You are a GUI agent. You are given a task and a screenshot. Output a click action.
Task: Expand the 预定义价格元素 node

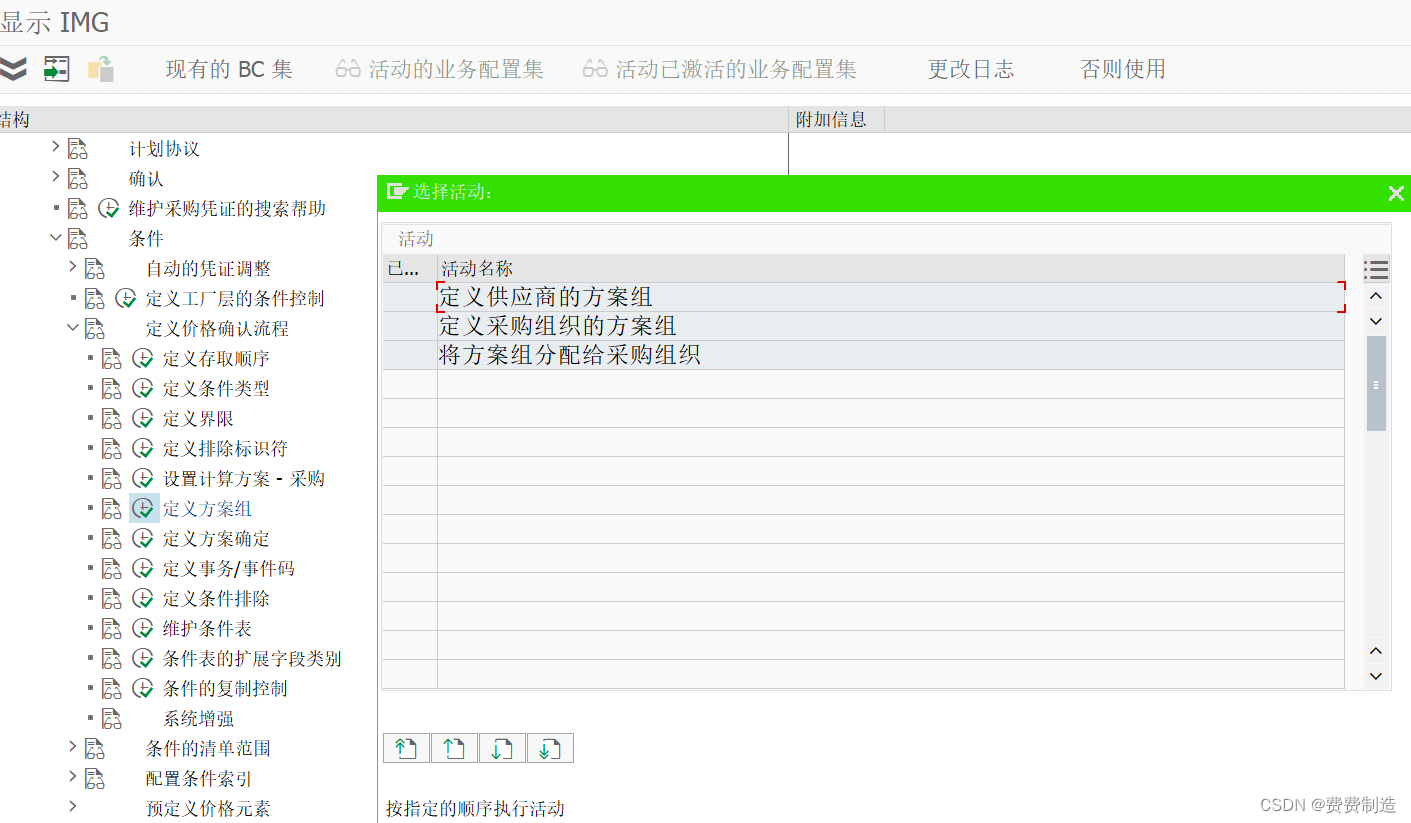73,806
